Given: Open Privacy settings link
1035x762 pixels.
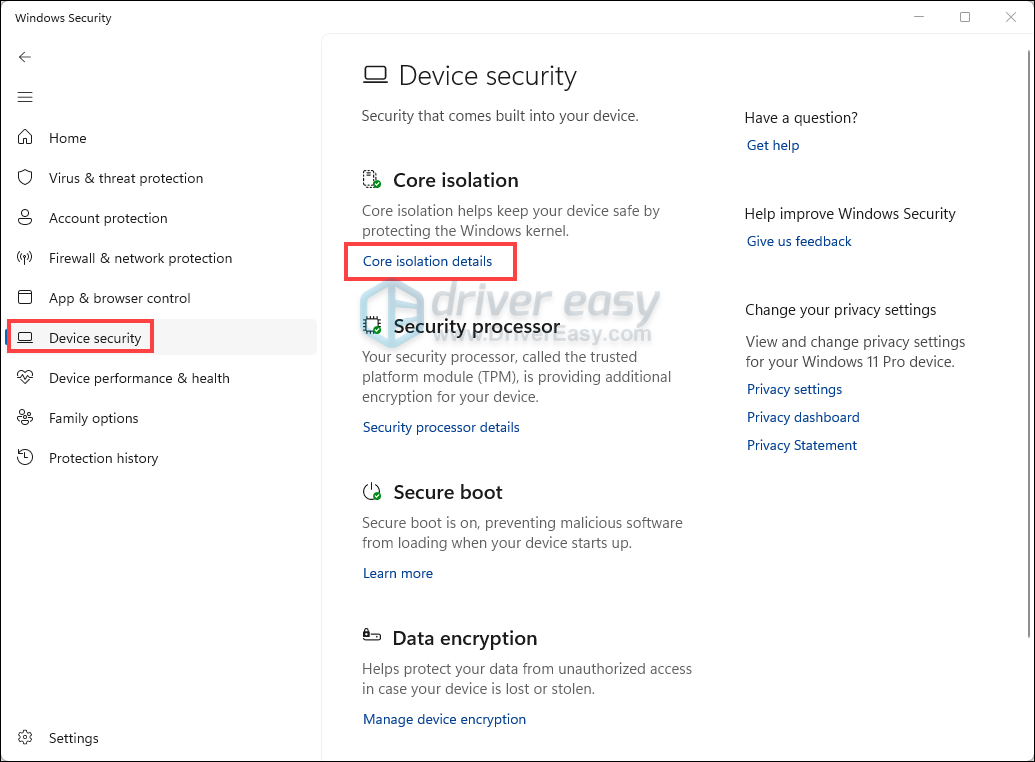Looking at the screenshot, I should pos(794,388).
